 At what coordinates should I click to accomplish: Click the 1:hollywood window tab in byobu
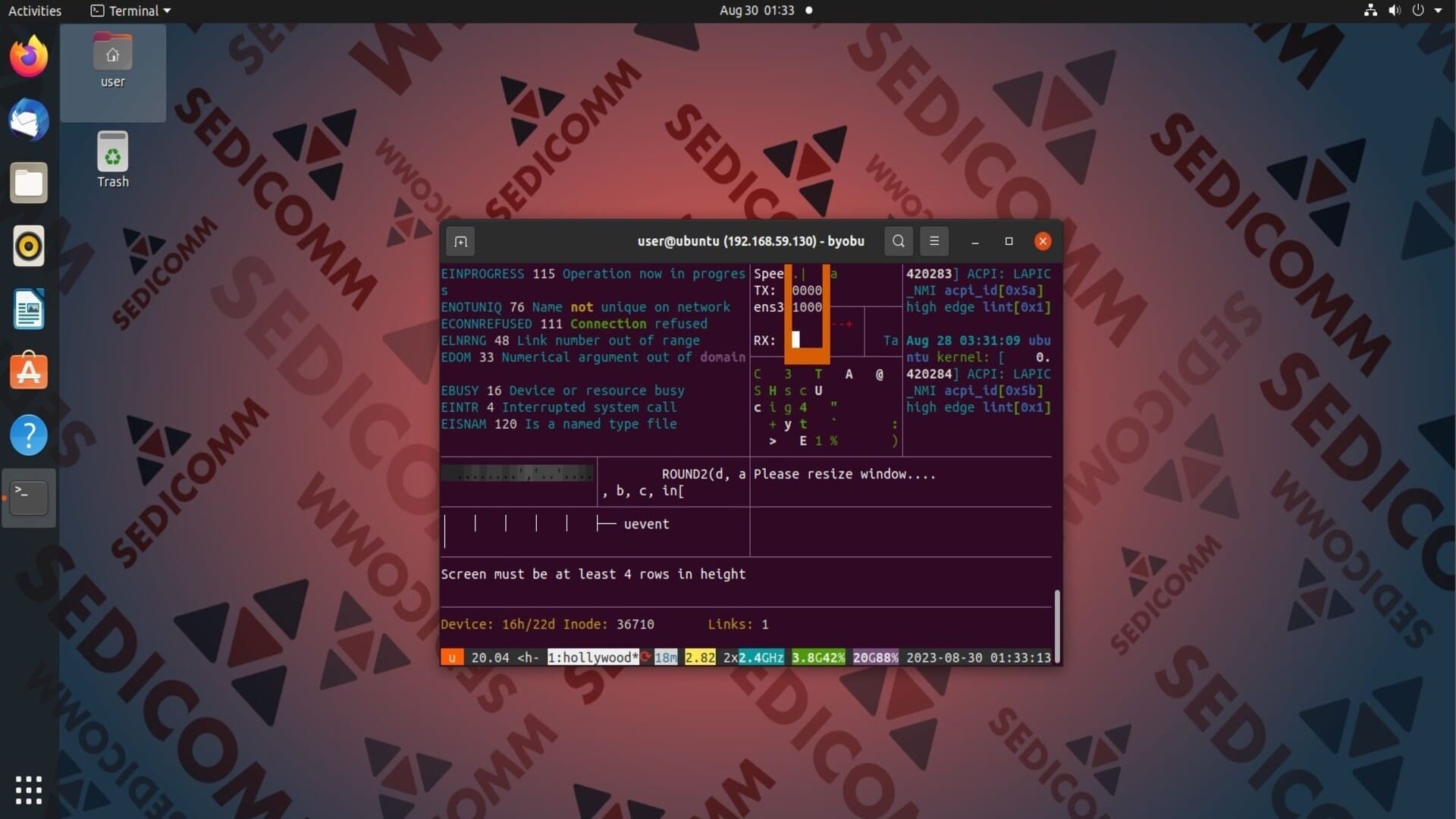[592, 657]
